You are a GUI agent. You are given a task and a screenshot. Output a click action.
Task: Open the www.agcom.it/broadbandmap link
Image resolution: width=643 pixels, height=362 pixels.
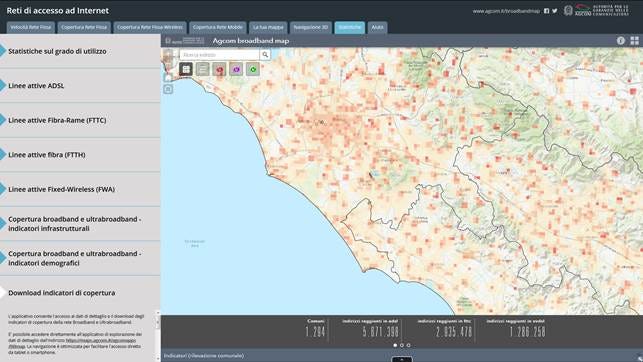point(506,11)
